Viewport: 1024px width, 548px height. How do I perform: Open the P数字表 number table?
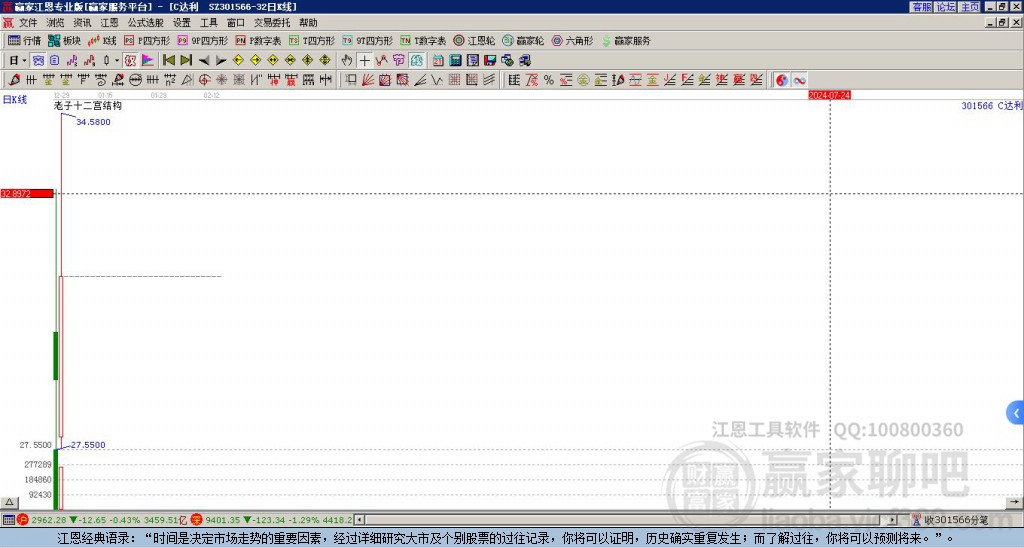click(x=258, y=40)
